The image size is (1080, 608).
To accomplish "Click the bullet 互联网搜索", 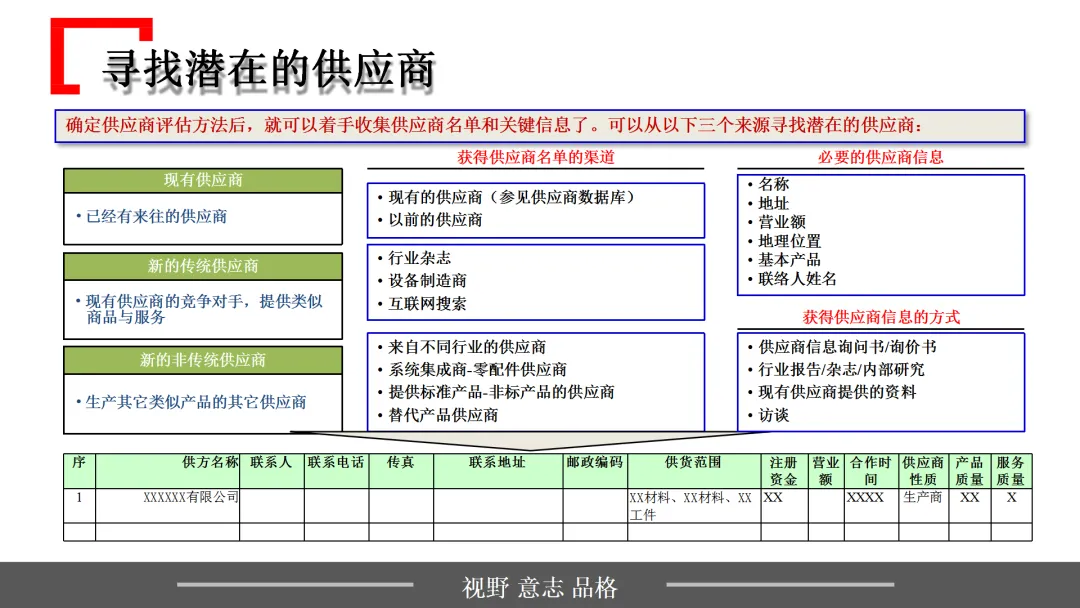I will (427, 304).
